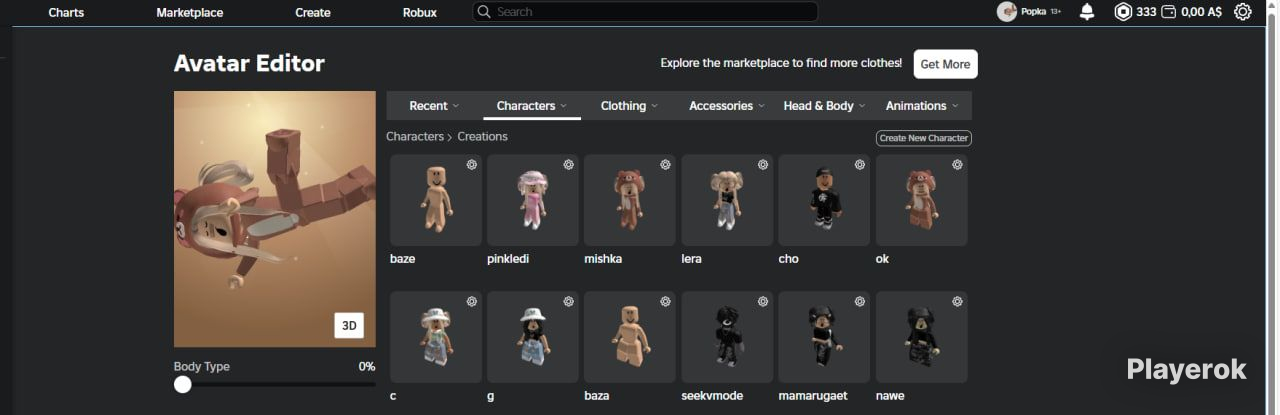
Task: Open settings gear for c character
Action: [x=471, y=301]
